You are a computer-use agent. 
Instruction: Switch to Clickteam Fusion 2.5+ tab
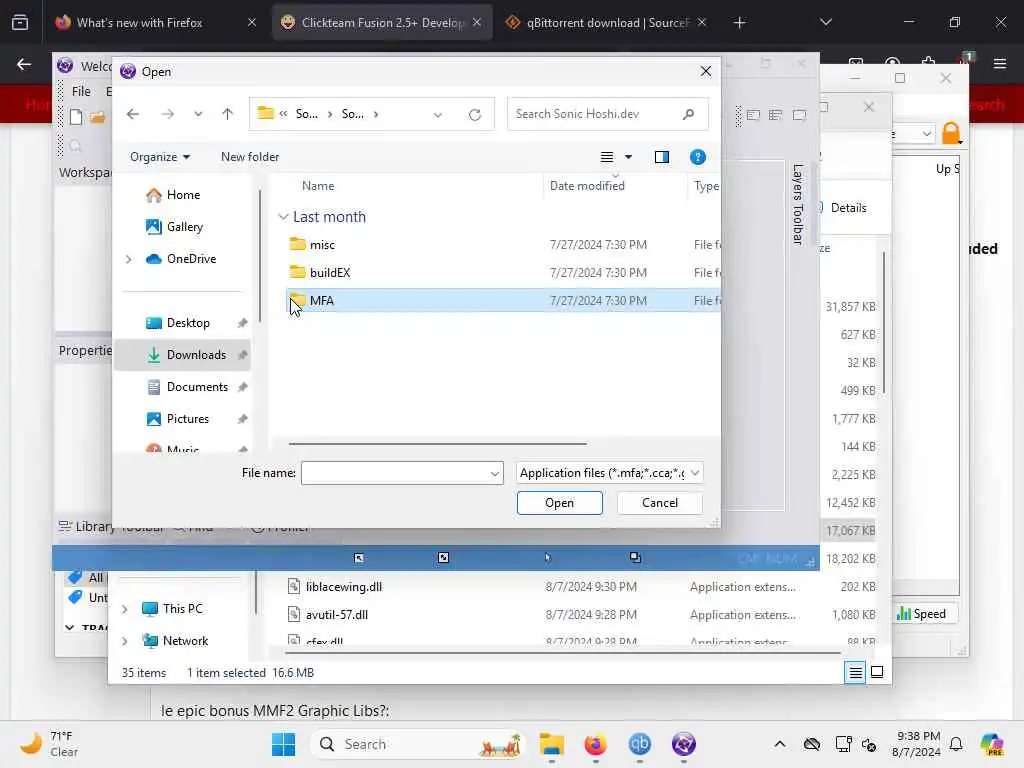381,23
